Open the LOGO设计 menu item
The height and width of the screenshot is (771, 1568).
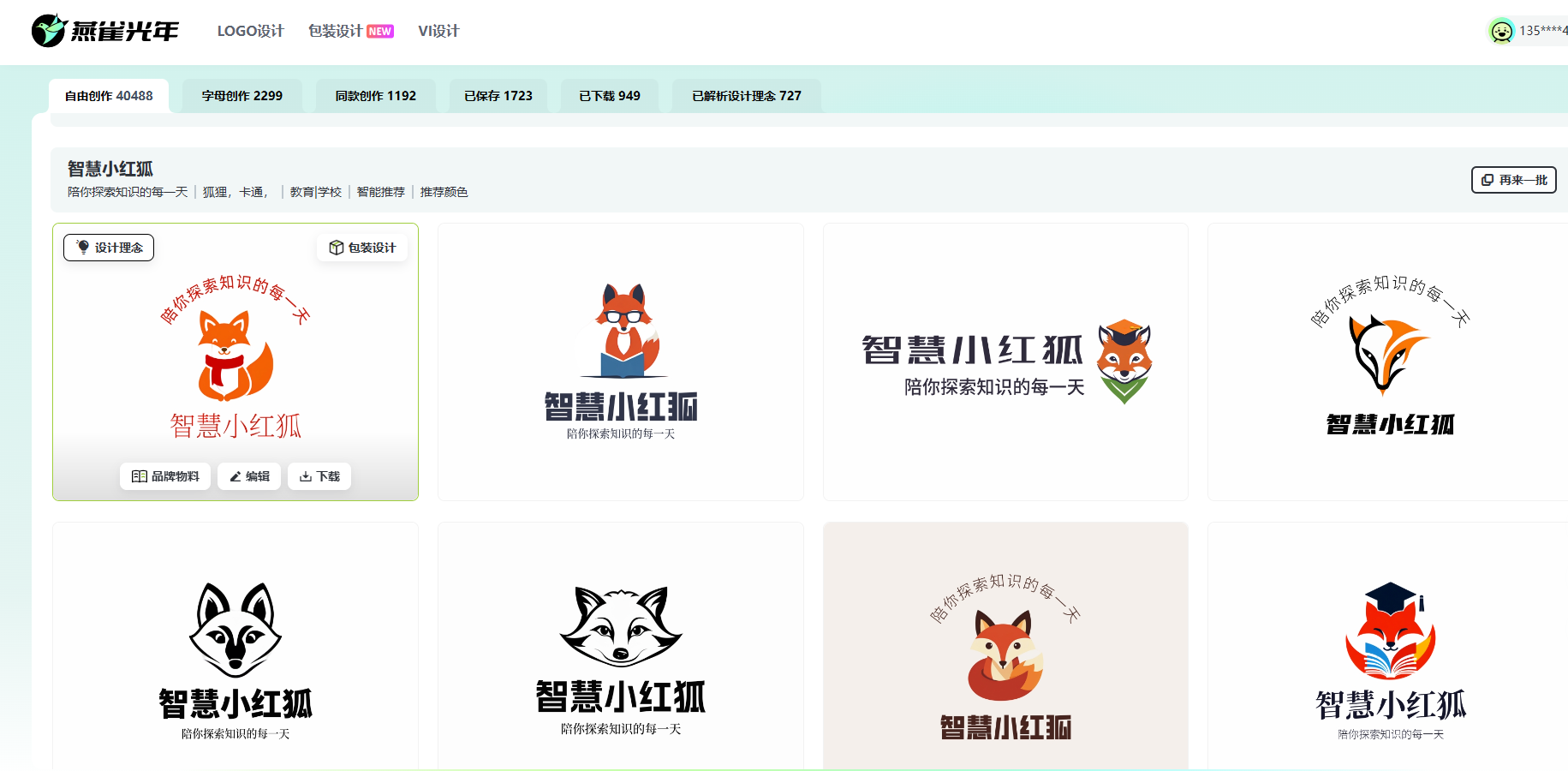point(251,31)
